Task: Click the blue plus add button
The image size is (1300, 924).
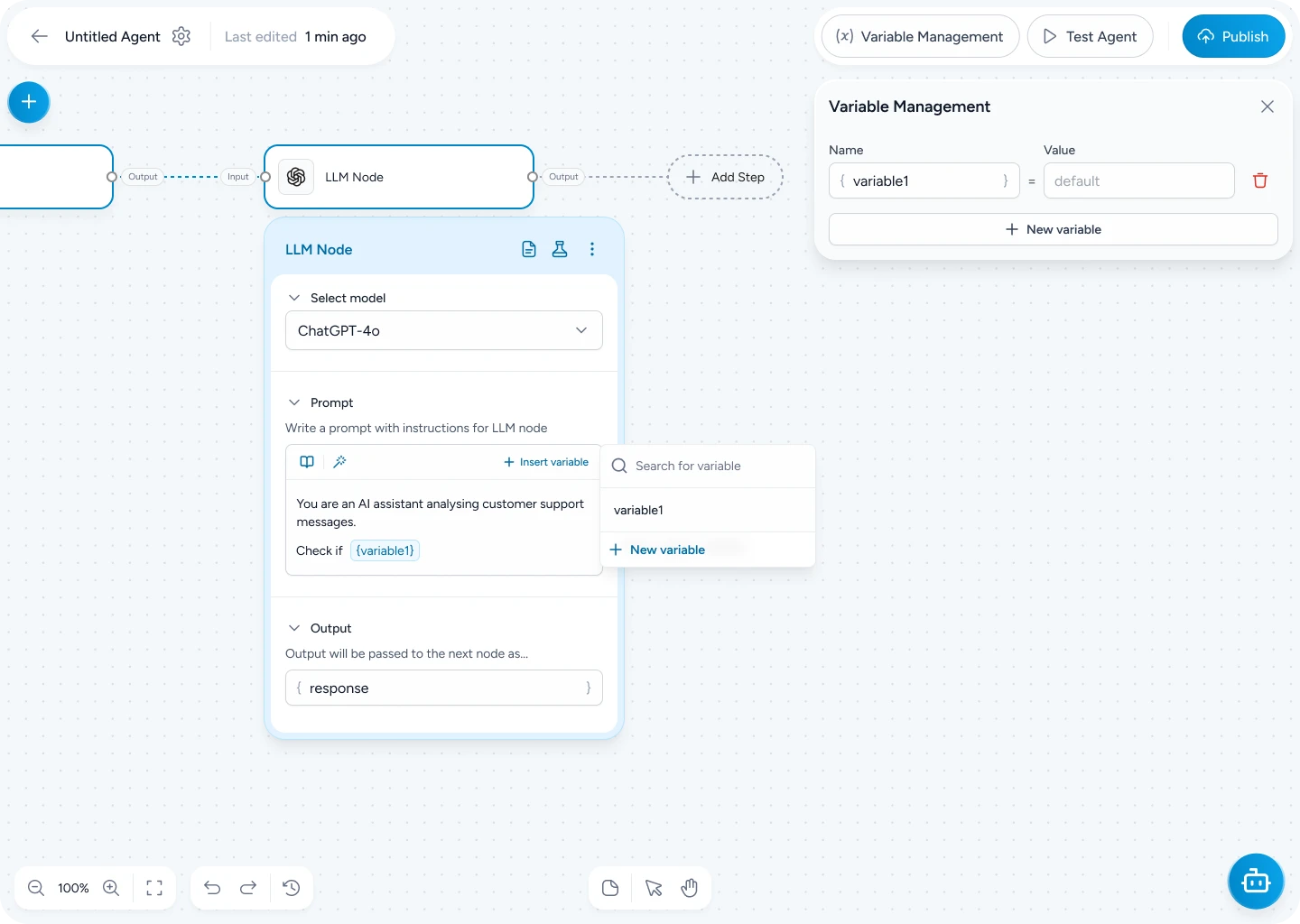Action: coord(29,102)
